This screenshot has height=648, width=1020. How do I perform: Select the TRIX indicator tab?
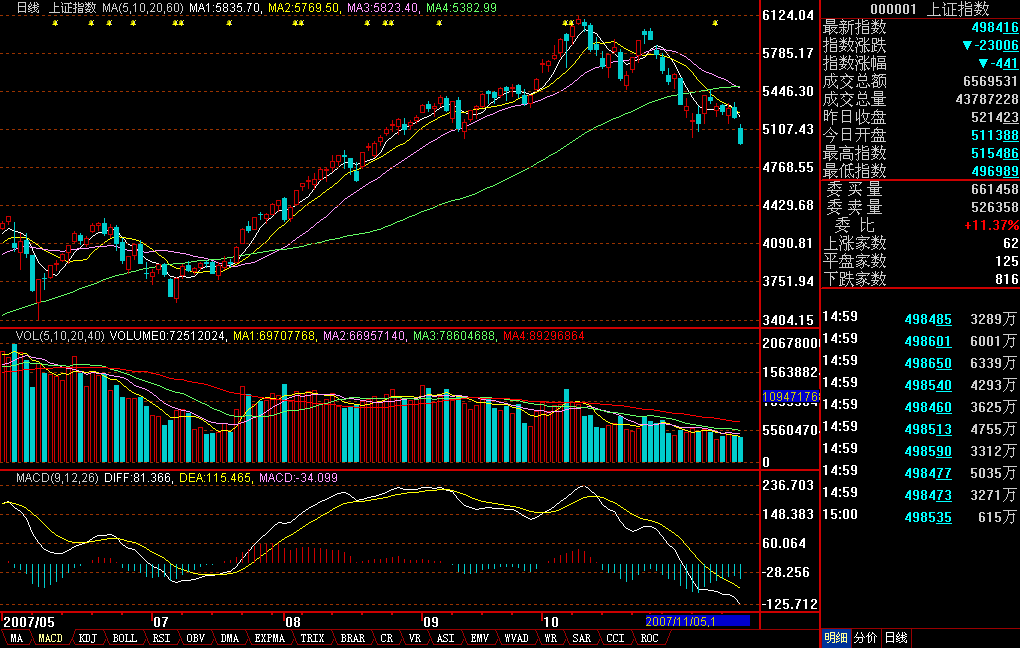(312, 638)
